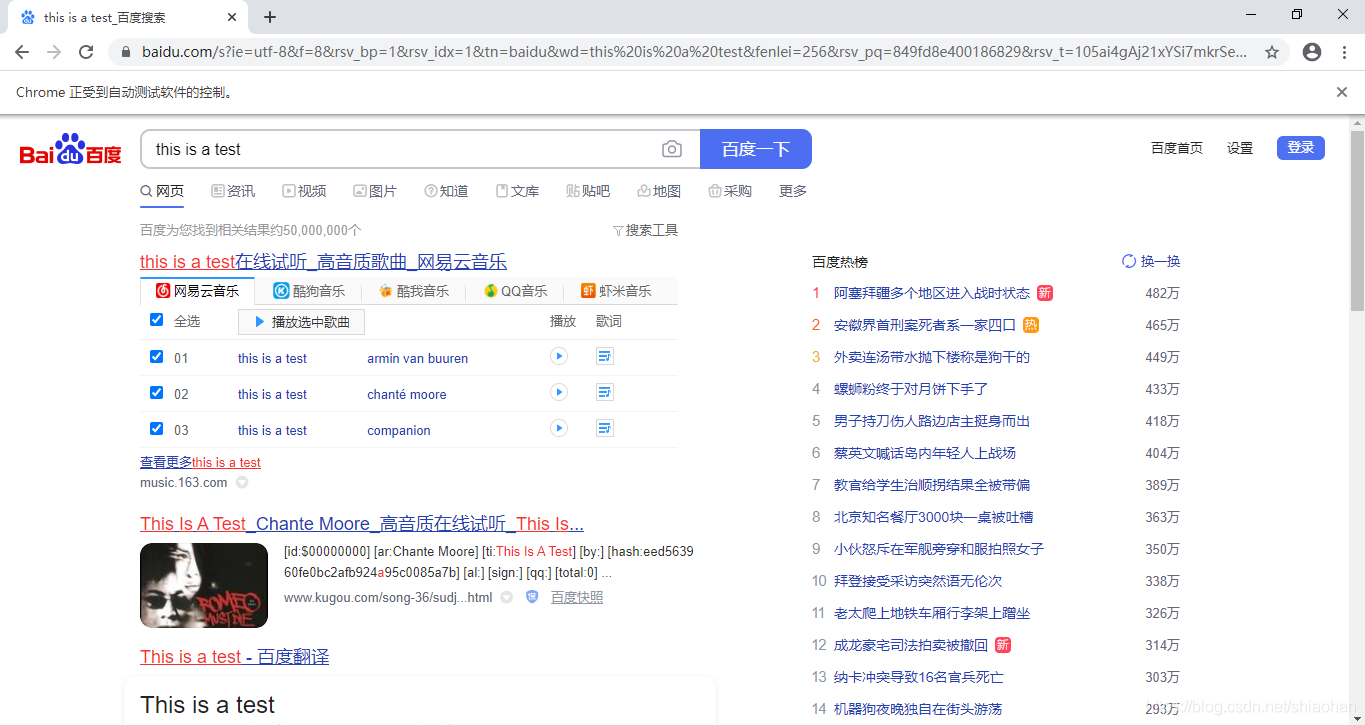Click the 播放选中歌曲 button
This screenshot has height=725, width=1365.
[301, 322]
